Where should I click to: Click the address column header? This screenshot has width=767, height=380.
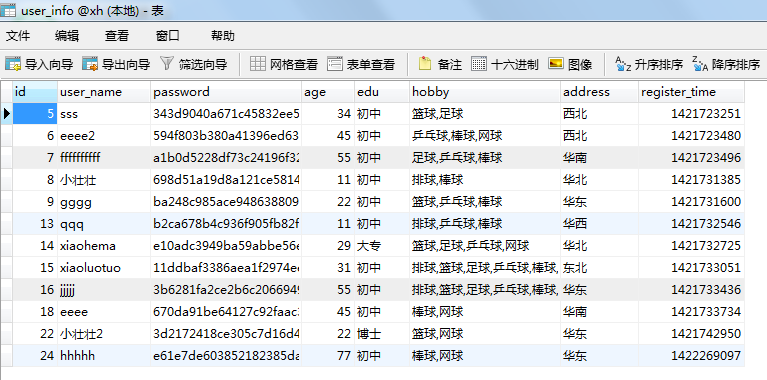599,92
